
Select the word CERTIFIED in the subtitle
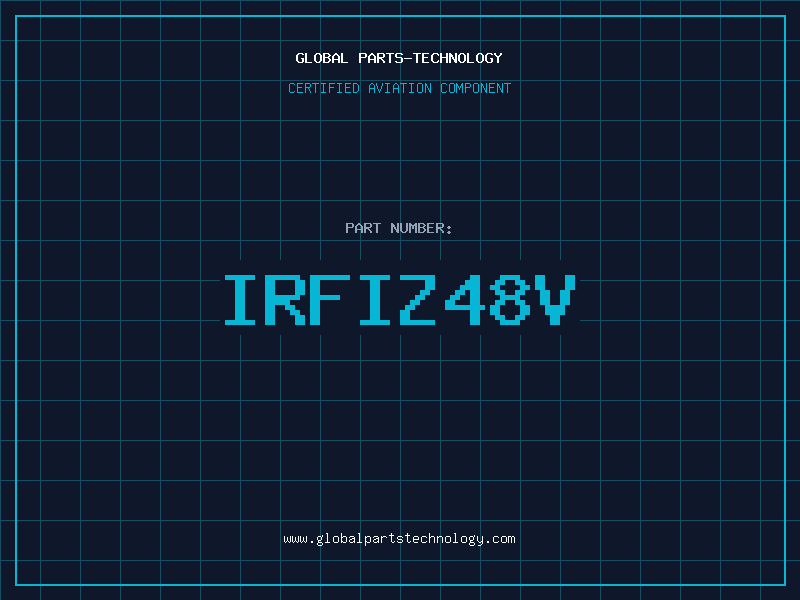pos(324,88)
